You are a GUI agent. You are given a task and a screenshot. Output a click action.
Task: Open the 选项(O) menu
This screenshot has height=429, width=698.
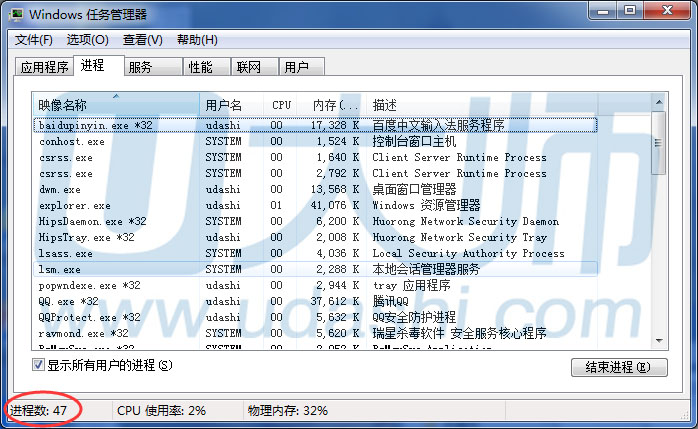point(88,40)
